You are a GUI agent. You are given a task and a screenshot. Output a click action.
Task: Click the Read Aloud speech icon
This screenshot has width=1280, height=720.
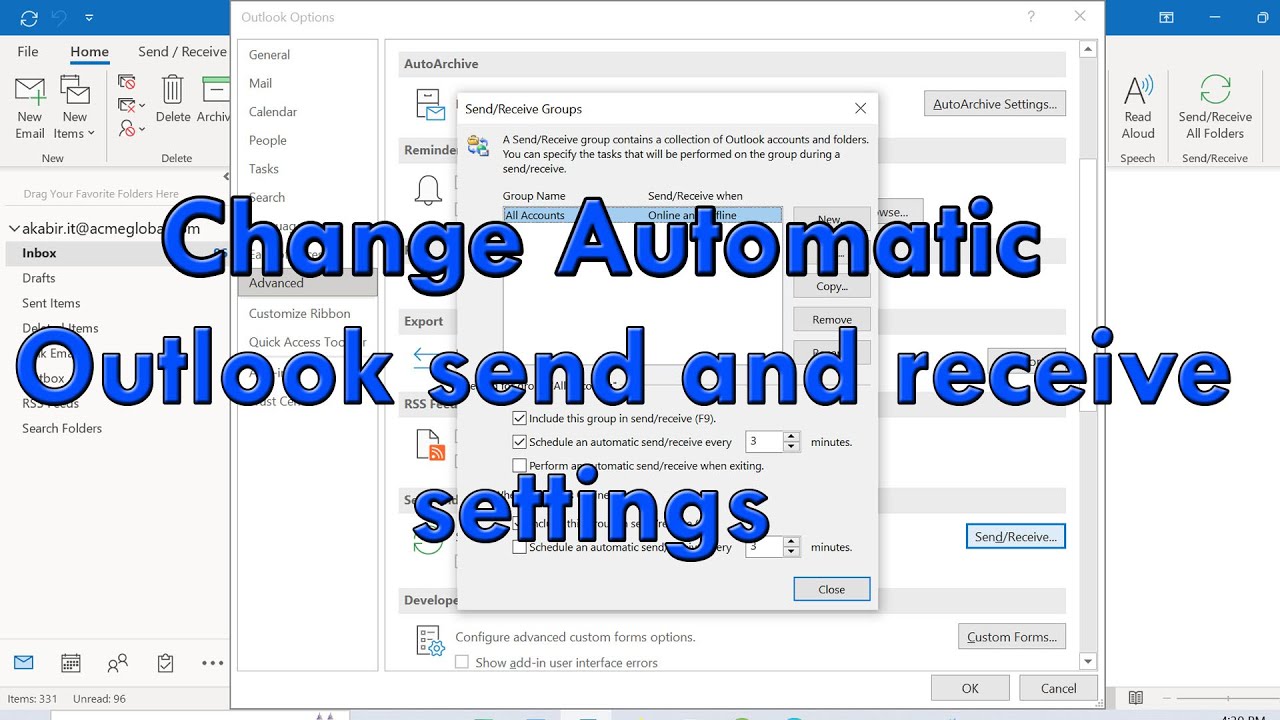[x=1138, y=108]
